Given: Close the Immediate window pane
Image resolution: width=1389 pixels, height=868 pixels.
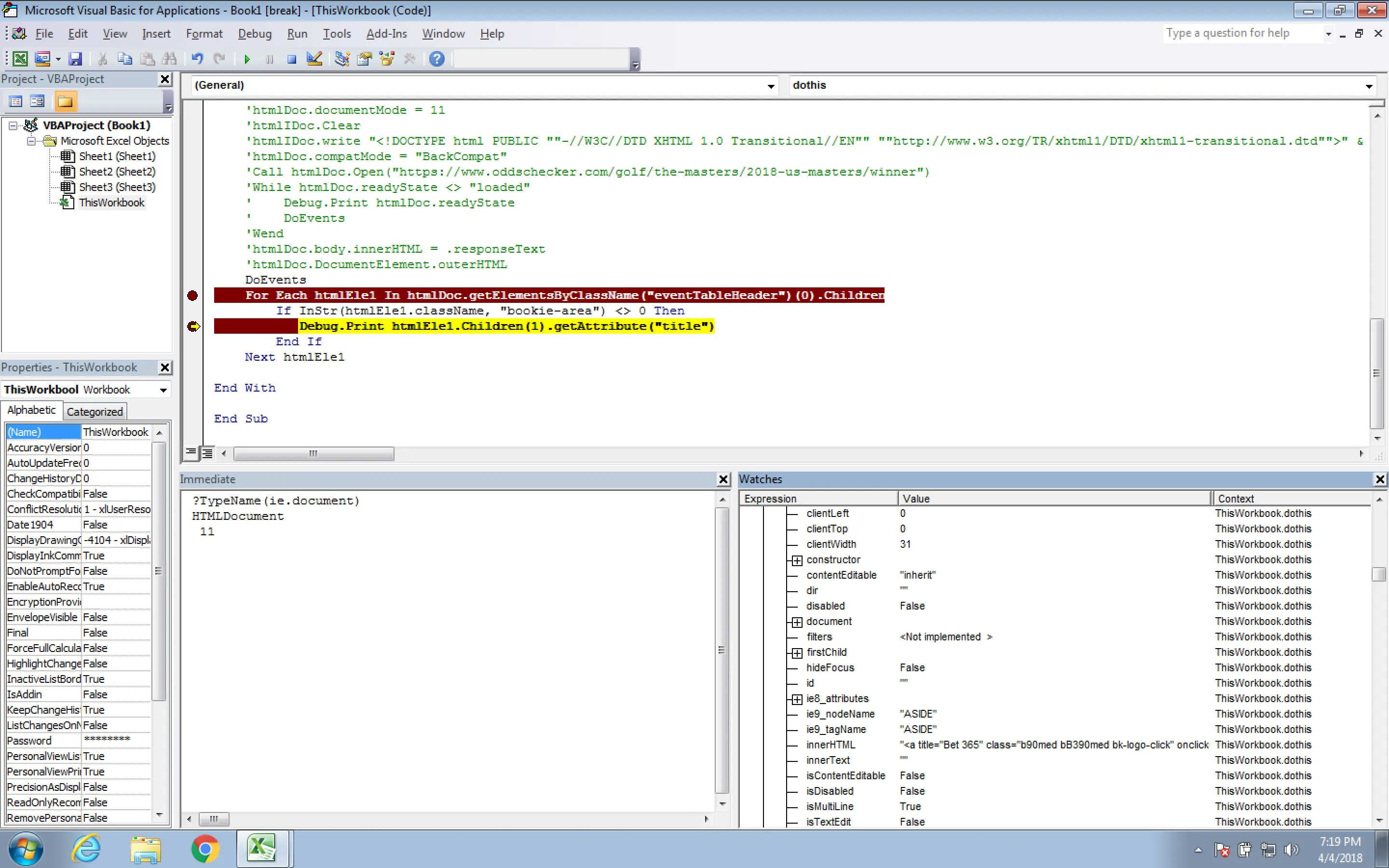Looking at the screenshot, I should point(723,479).
